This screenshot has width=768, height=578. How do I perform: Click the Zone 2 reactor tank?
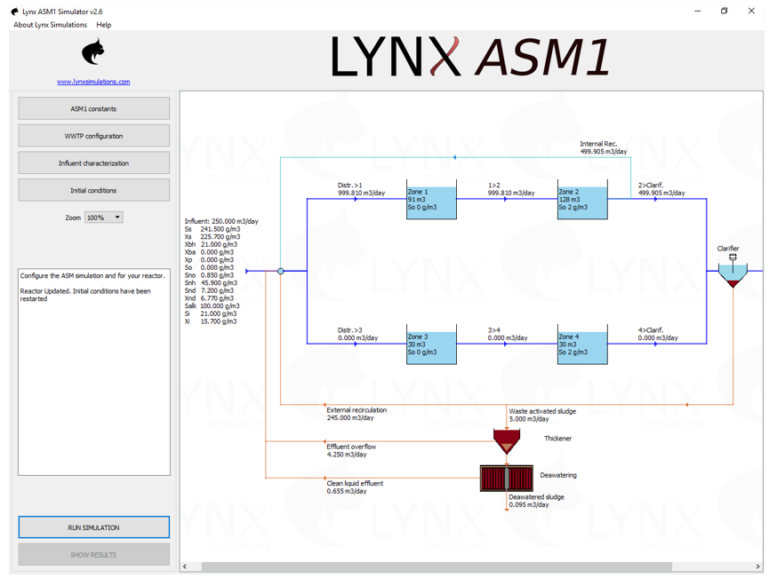582,200
